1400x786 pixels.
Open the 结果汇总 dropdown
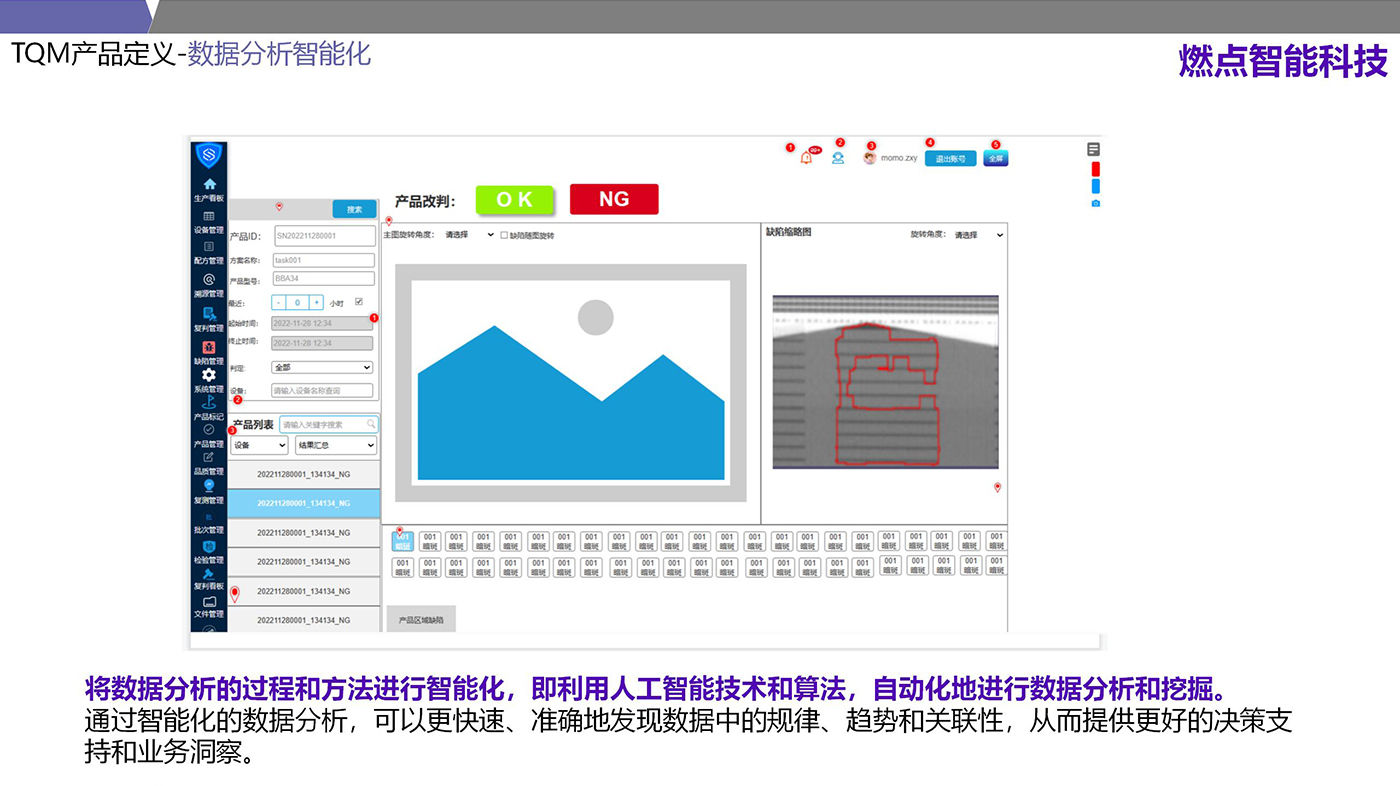(336, 445)
